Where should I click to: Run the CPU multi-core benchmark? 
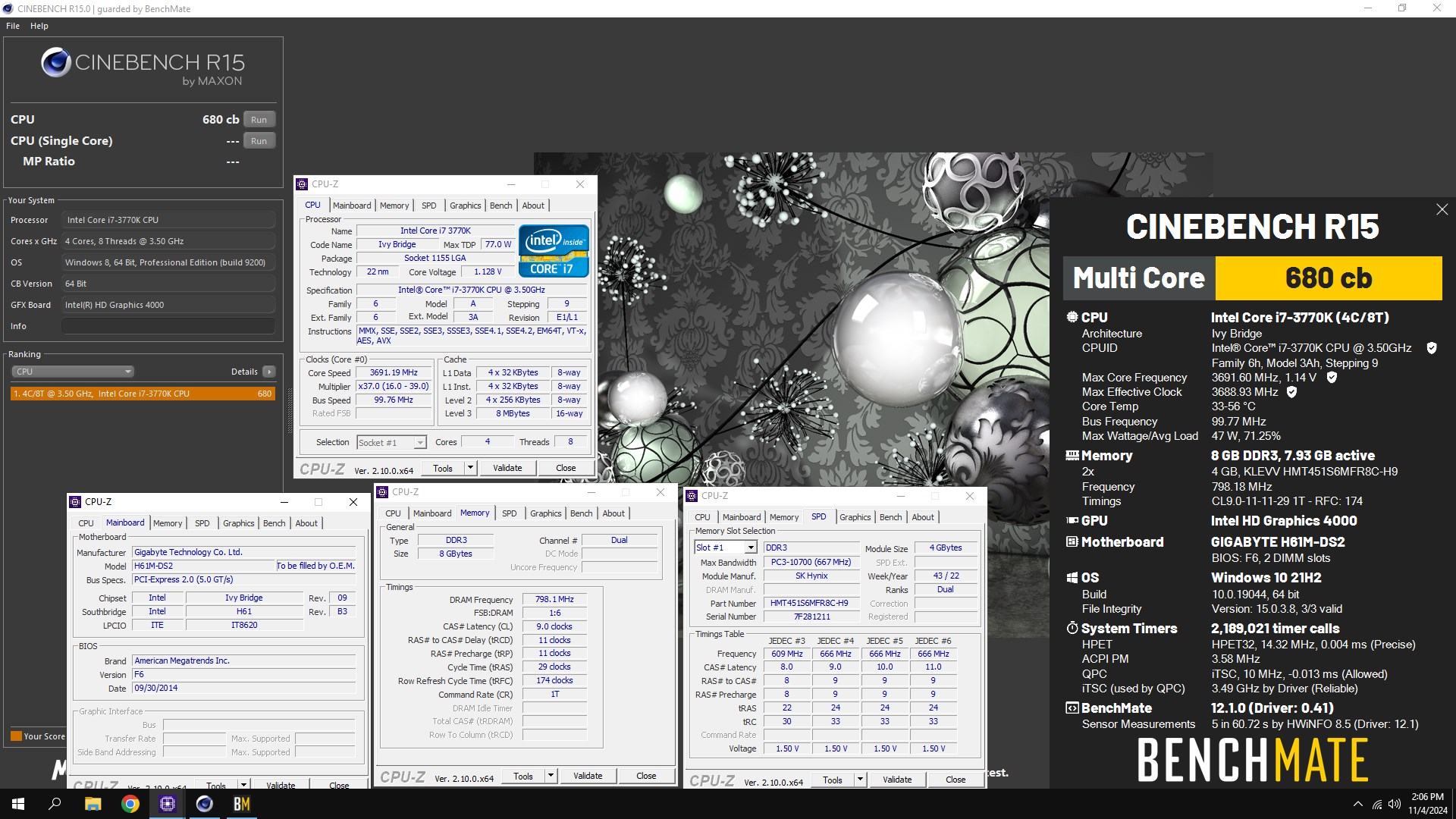pyautogui.click(x=259, y=120)
